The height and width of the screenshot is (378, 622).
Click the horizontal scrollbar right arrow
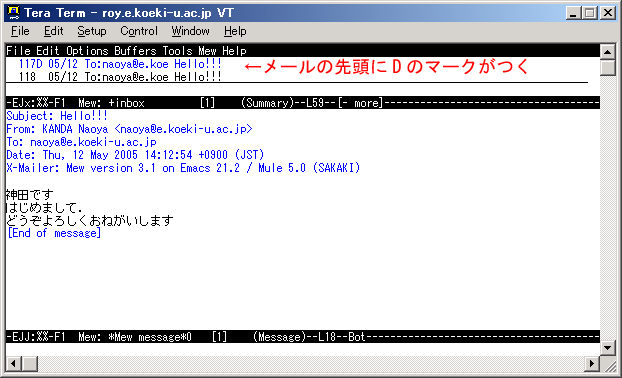(592, 363)
